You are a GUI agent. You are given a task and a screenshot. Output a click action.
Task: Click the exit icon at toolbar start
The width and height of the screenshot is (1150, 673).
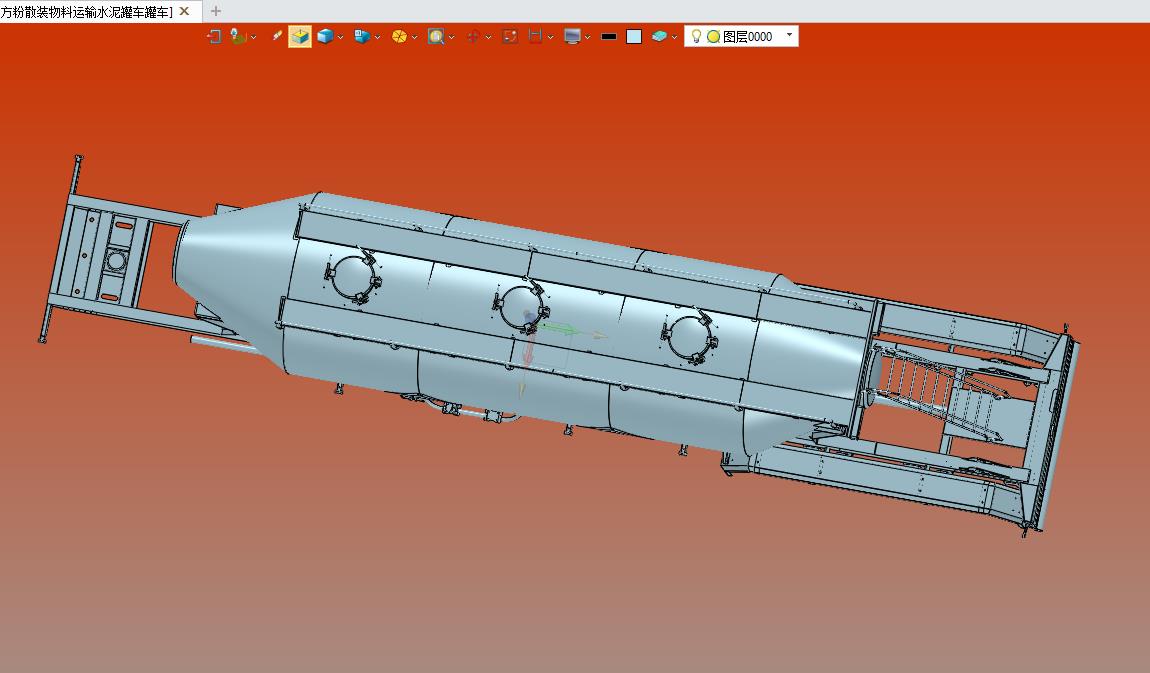tap(214, 36)
